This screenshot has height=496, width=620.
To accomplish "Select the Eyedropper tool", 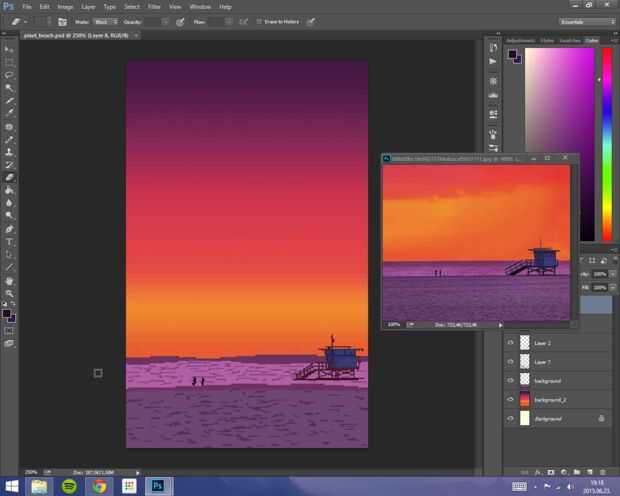I will coord(9,113).
